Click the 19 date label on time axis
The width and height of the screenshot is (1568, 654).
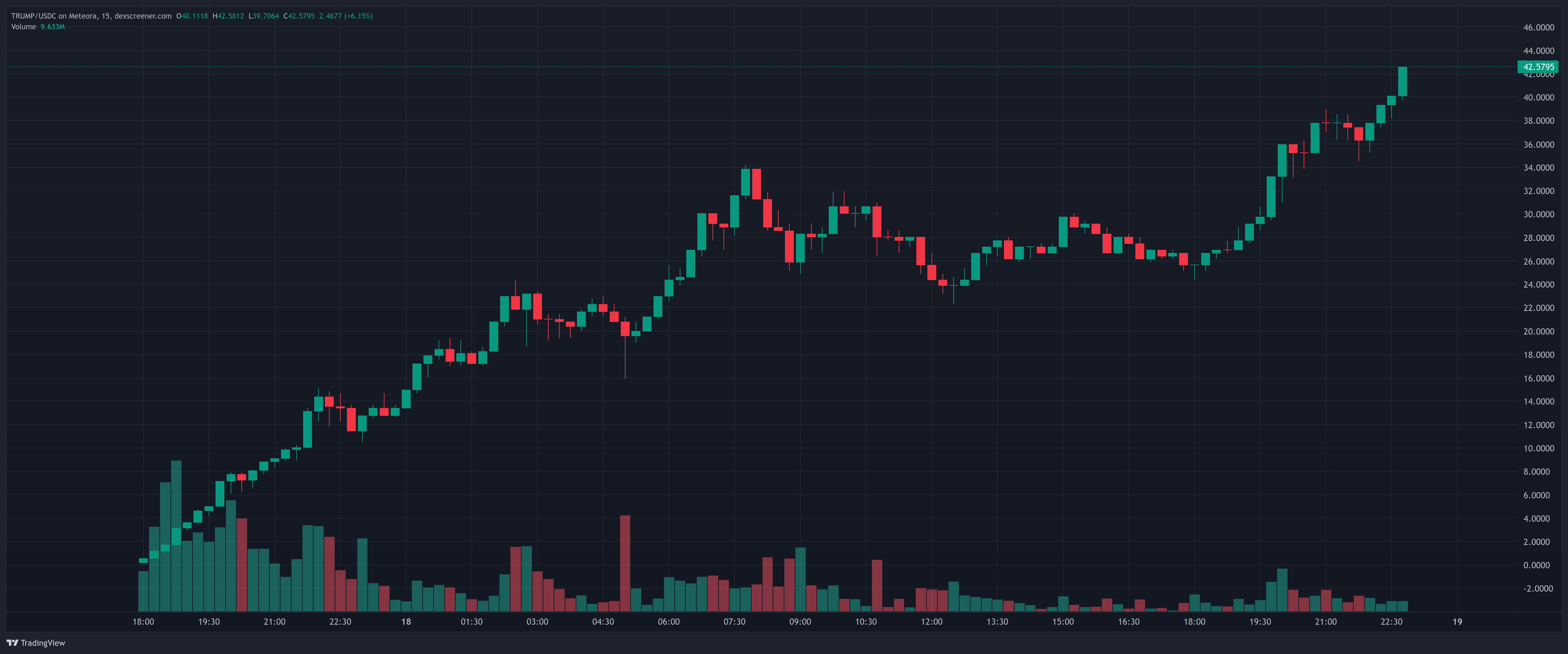point(1457,622)
